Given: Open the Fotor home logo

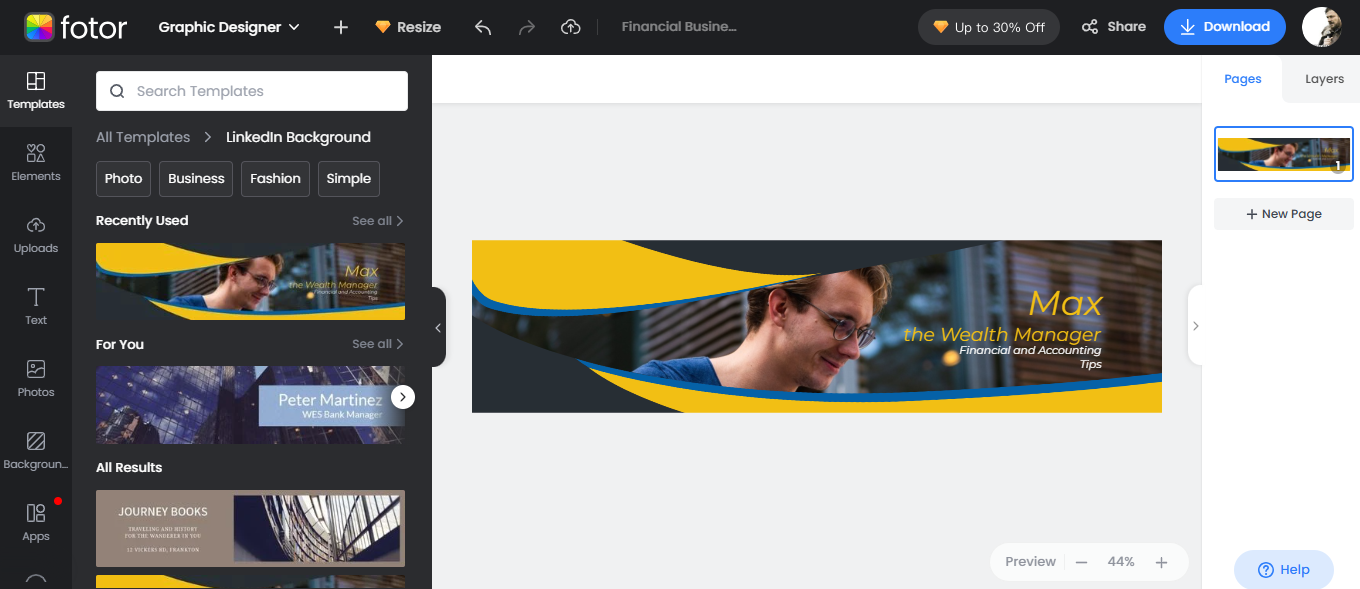Looking at the screenshot, I should coord(75,27).
